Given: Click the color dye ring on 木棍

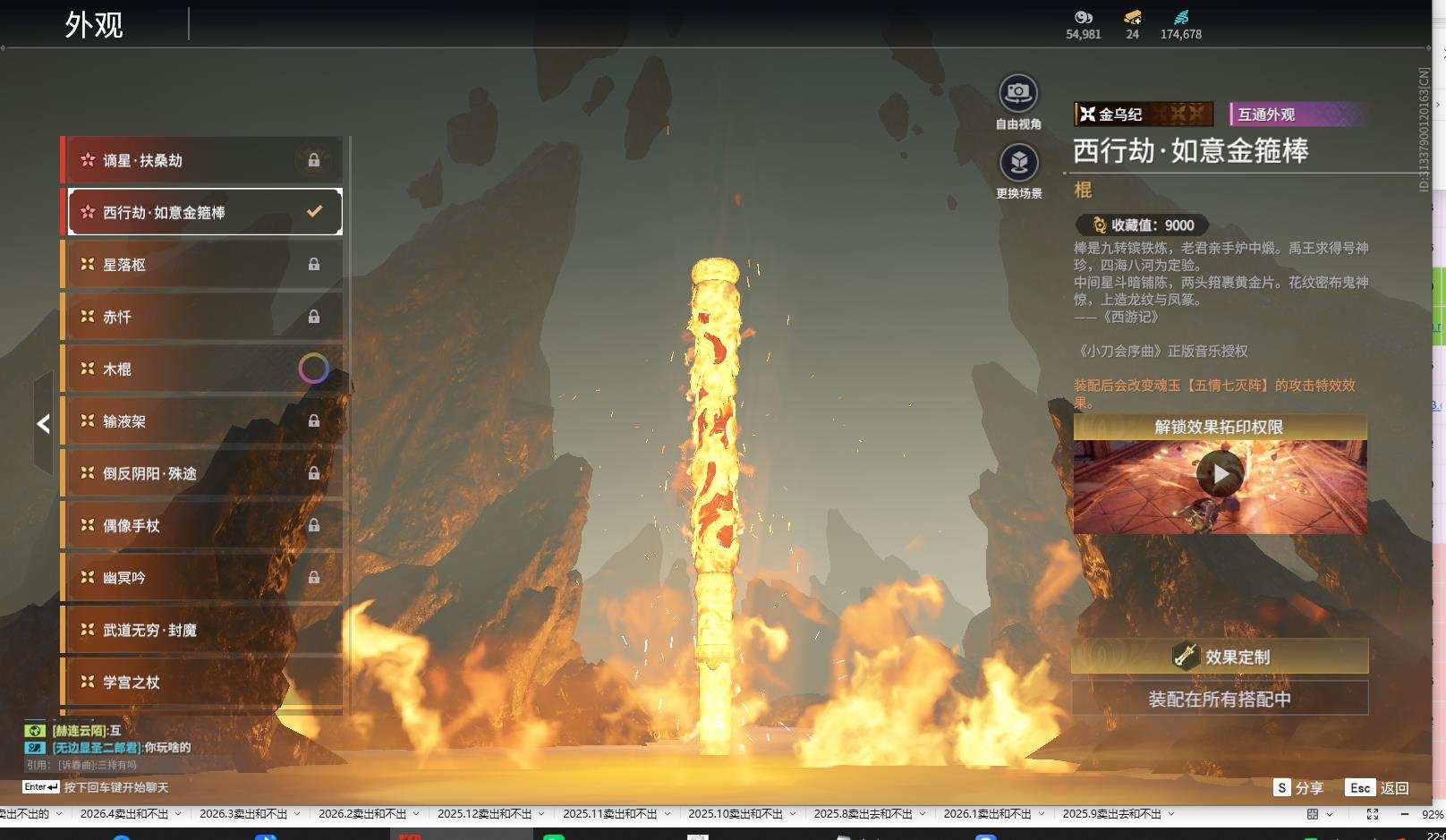Looking at the screenshot, I should point(313,369).
